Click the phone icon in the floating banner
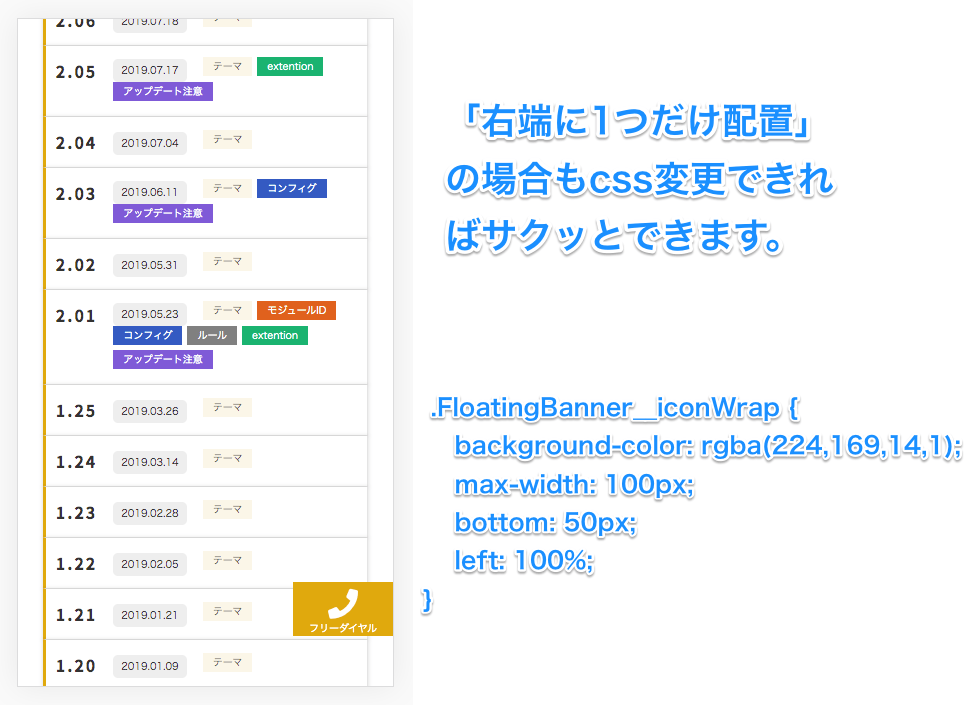Image resolution: width=973 pixels, height=705 pixels. 343,604
